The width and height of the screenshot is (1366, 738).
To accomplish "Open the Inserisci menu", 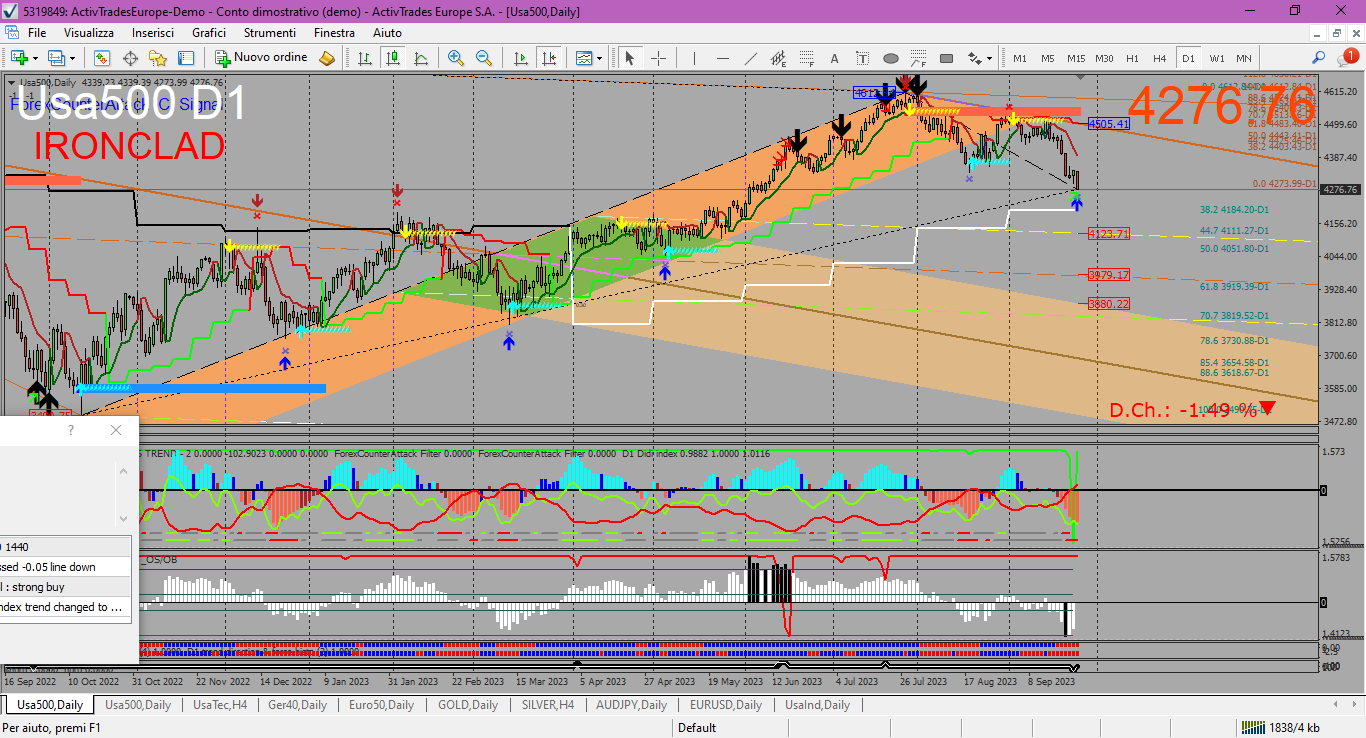I will [x=153, y=33].
